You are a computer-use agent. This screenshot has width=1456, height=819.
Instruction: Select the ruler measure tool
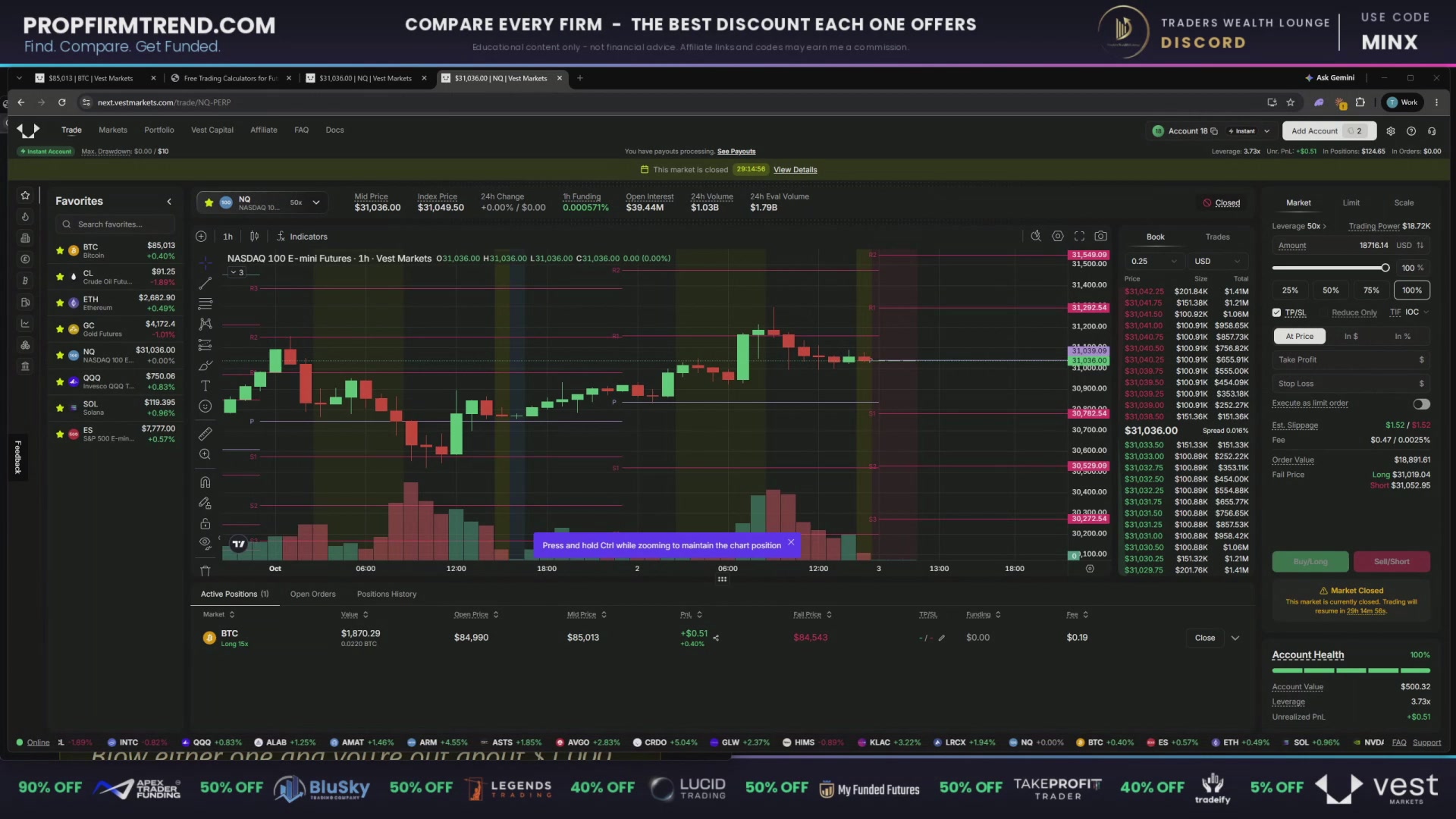(x=205, y=434)
